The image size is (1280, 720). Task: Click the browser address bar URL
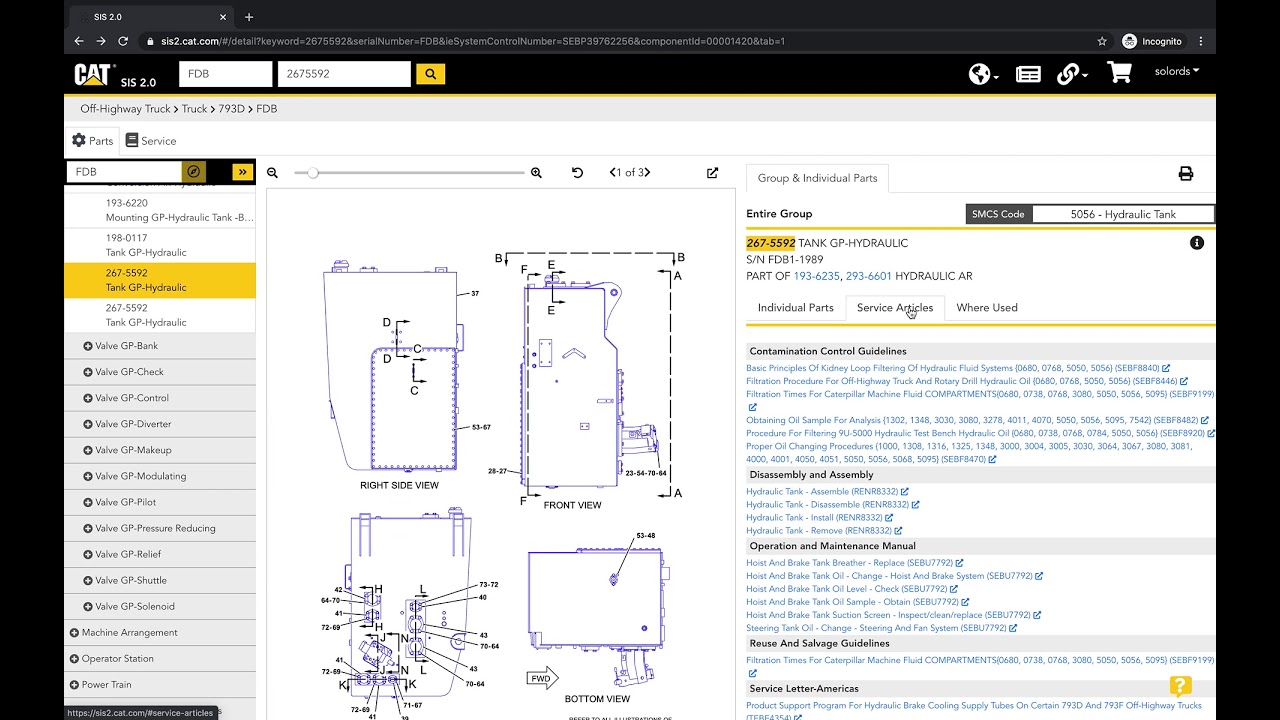coord(472,41)
